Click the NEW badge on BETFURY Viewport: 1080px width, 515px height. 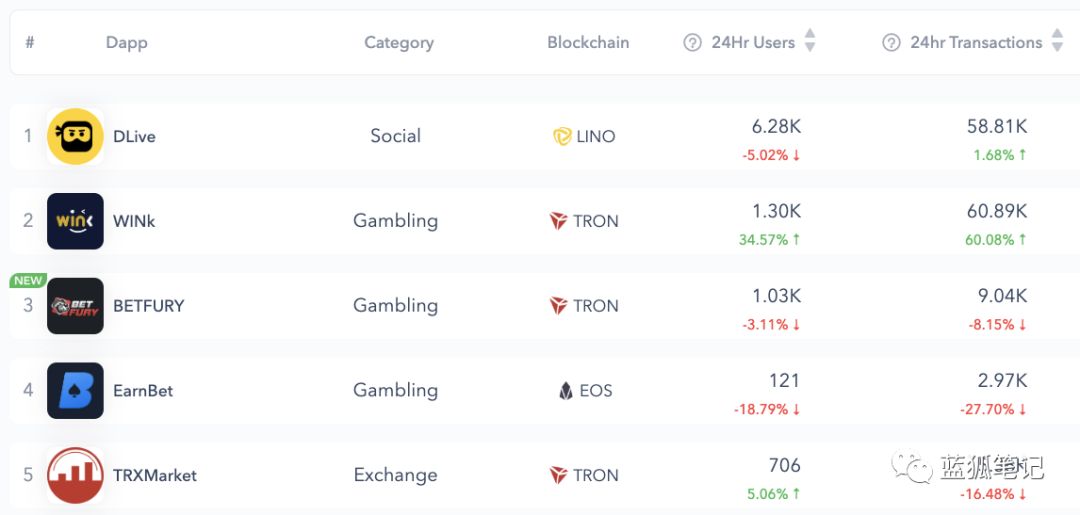click(x=28, y=281)
